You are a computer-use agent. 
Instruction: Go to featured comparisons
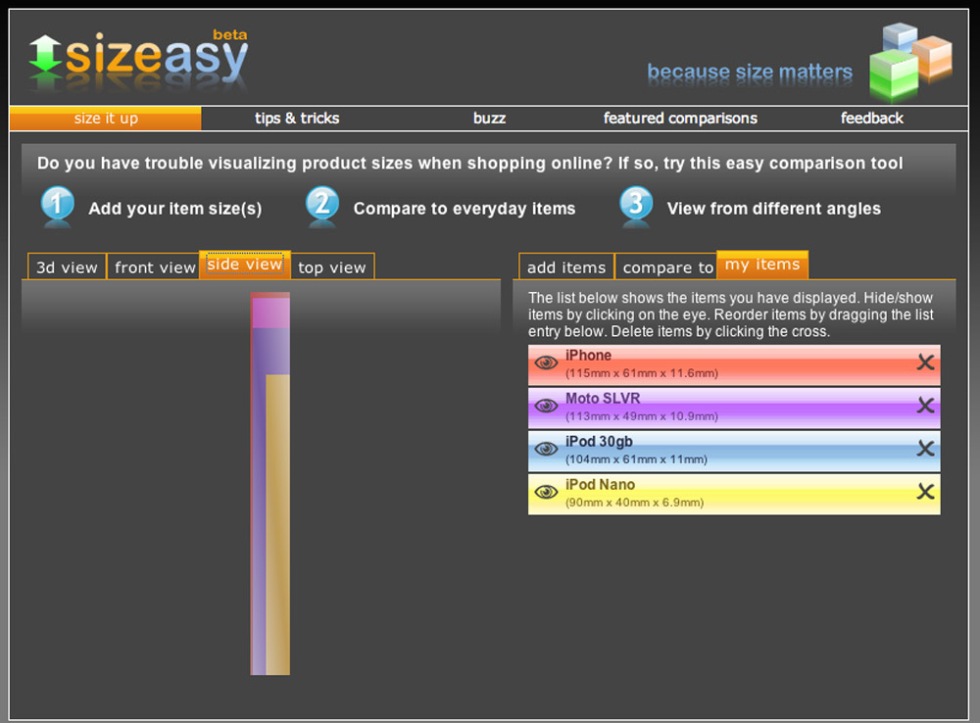point(680,118)
